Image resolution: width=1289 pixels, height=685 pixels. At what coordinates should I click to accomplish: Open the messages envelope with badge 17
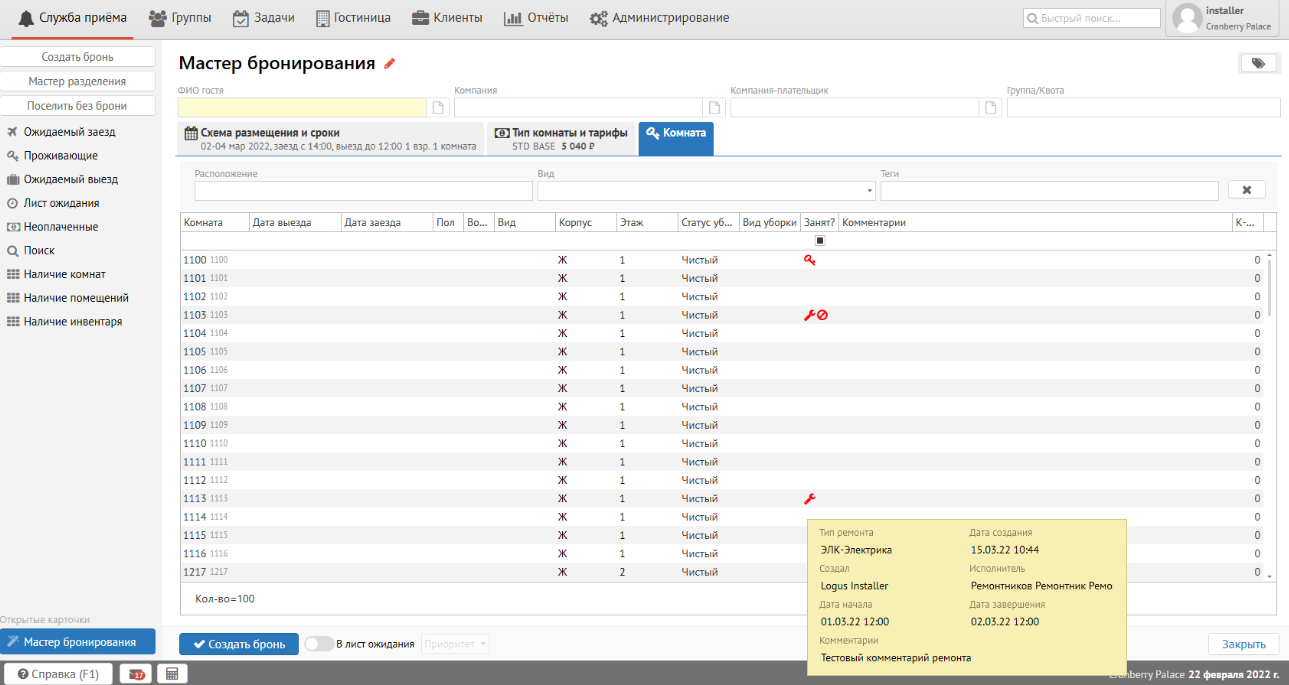pyautogui.click(x=135, y=674)
